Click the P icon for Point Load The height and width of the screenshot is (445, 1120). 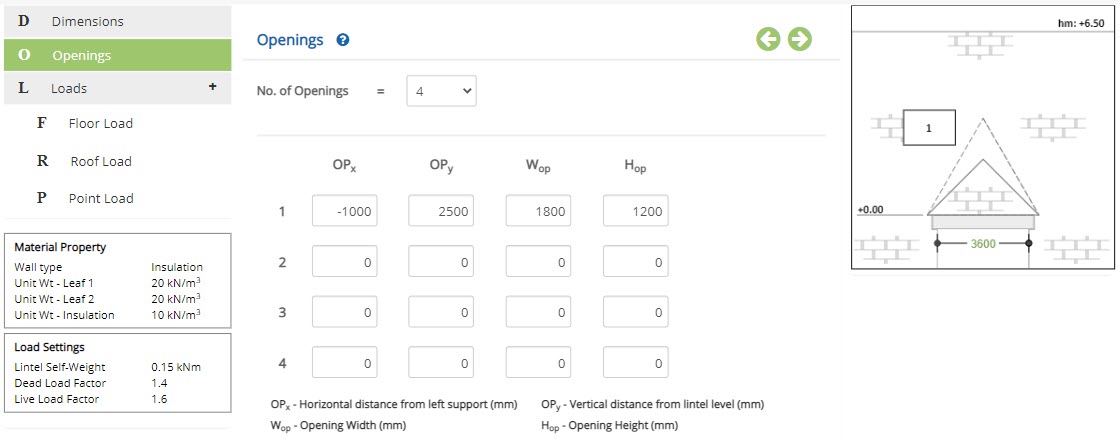point(42,198)
